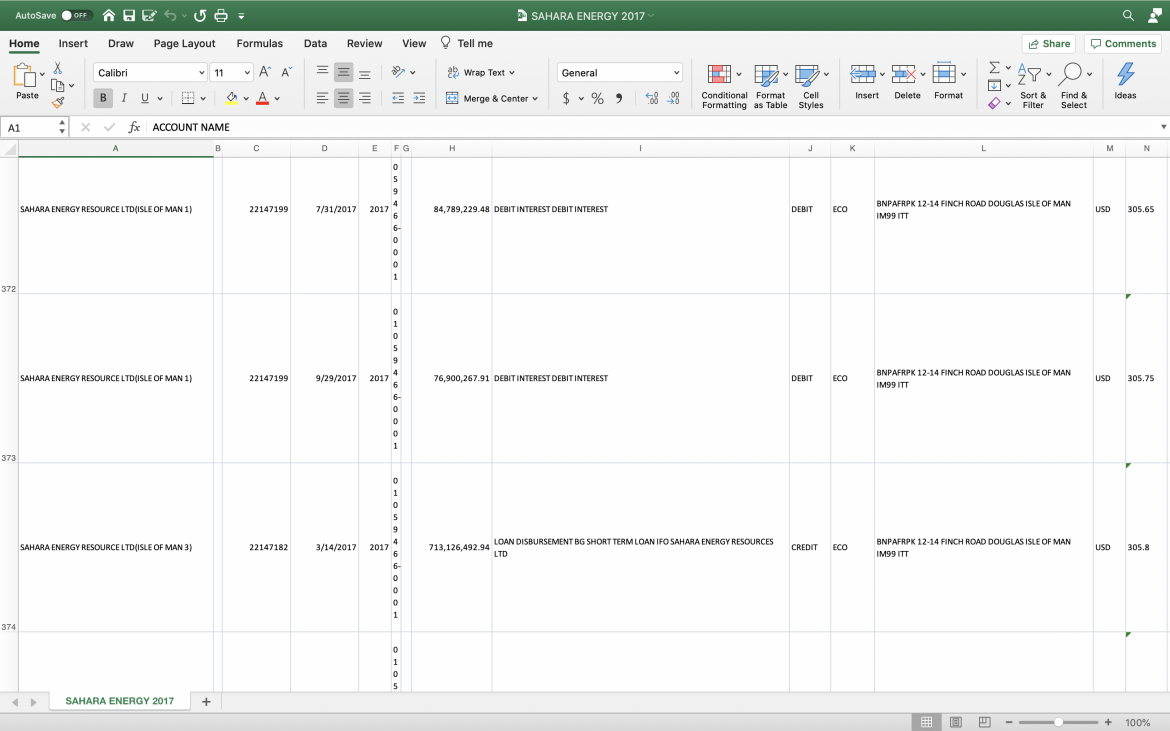The height and width of the screenshot is (731, 1170).
Task: Insert function using fx icon
Action: point(134,128)
